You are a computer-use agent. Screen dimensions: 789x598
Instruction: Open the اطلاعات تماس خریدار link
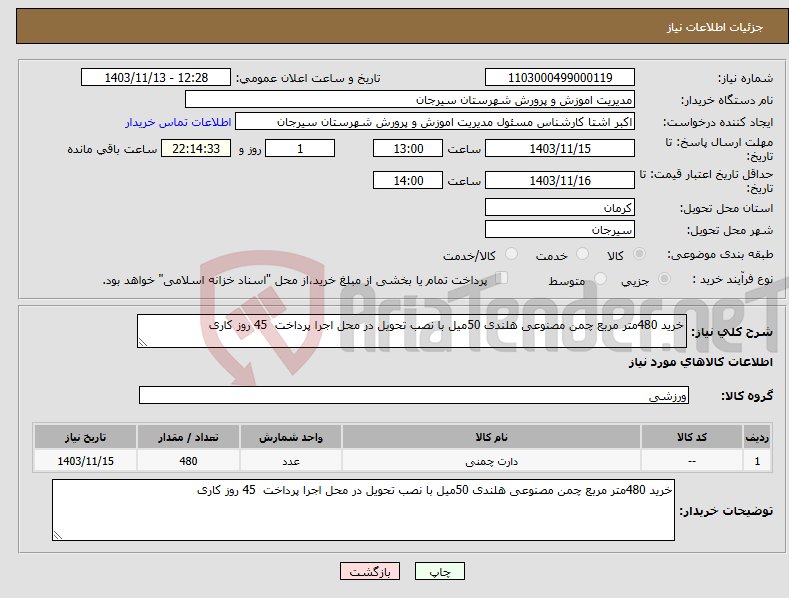pos(178,122)
